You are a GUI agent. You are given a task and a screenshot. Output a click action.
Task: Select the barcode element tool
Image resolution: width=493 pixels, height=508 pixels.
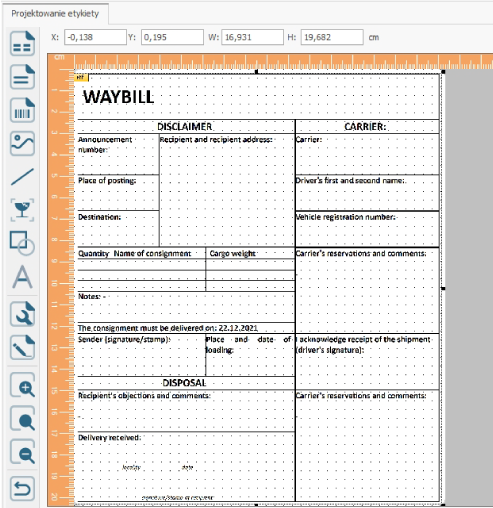[22, 110]
